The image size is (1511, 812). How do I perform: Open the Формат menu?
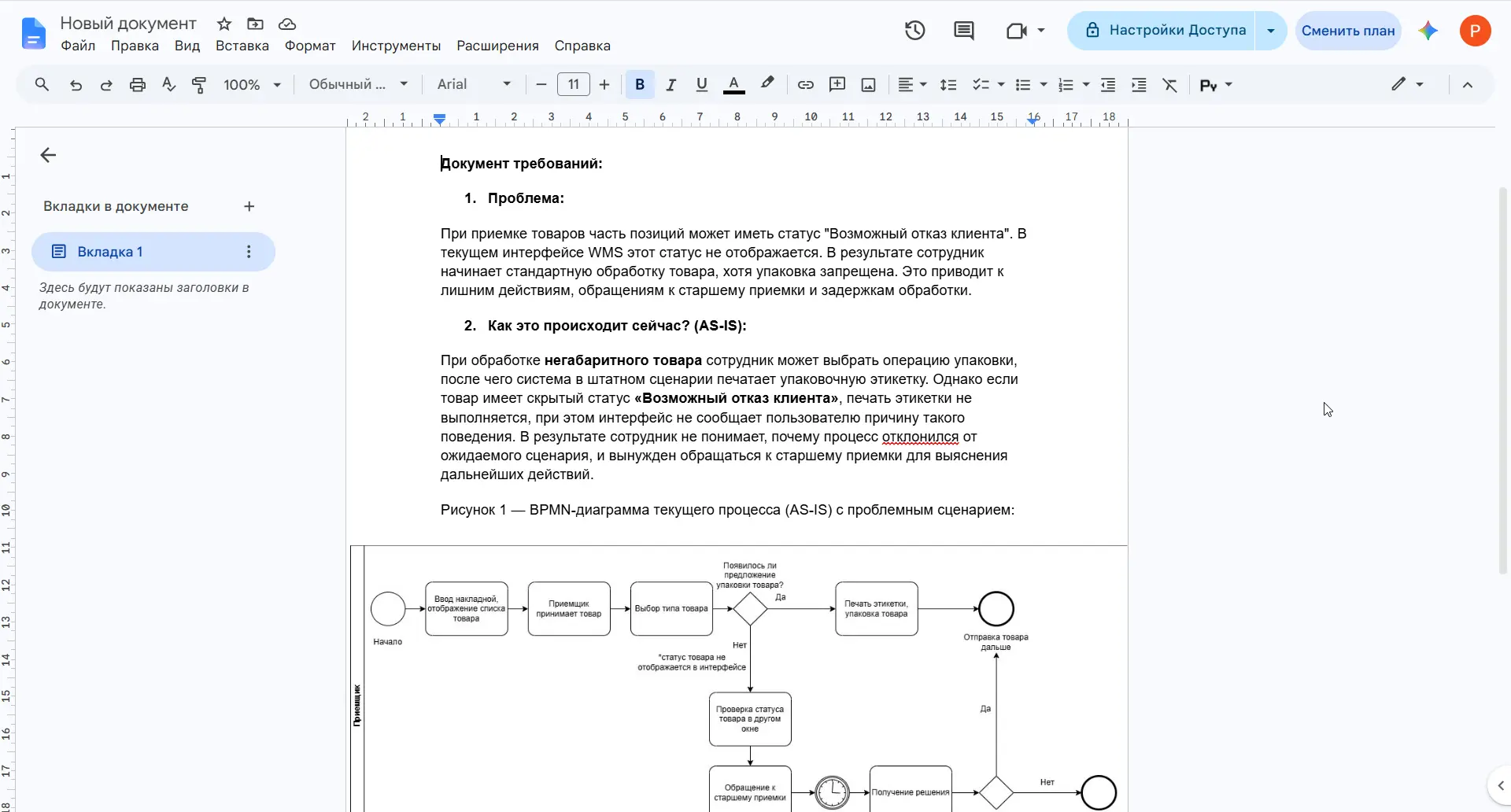(x=310, y=46)
